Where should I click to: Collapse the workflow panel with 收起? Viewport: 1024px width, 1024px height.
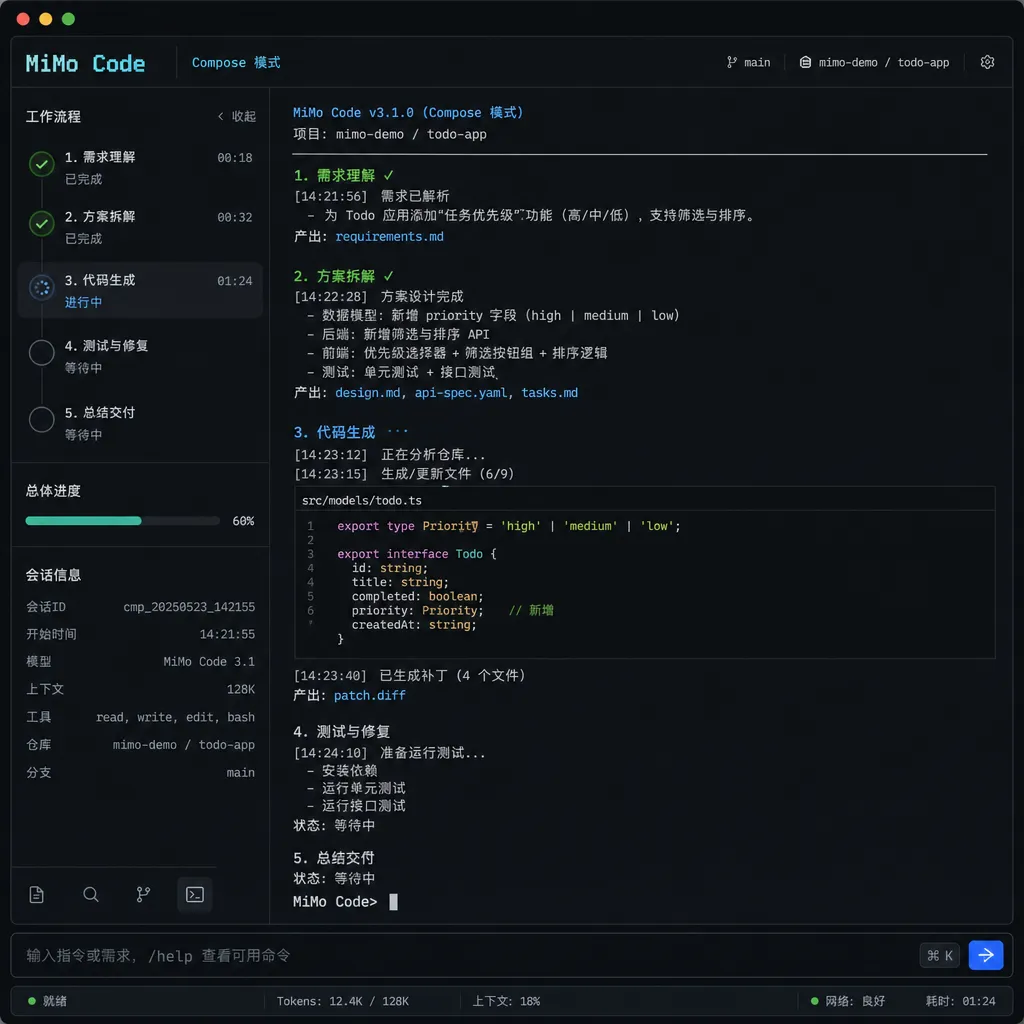click(x=236, y=116)
